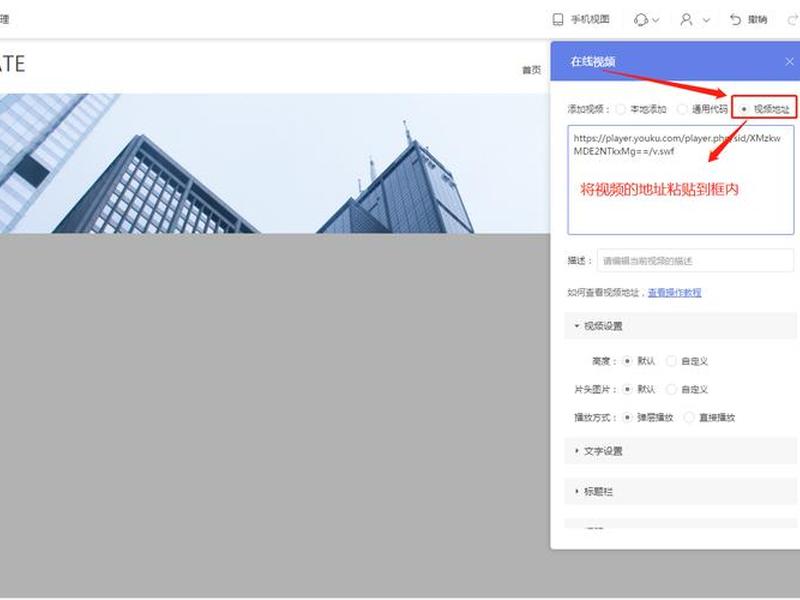
Task: Set 片头图片 to 默认
Action: click(628, 389)
